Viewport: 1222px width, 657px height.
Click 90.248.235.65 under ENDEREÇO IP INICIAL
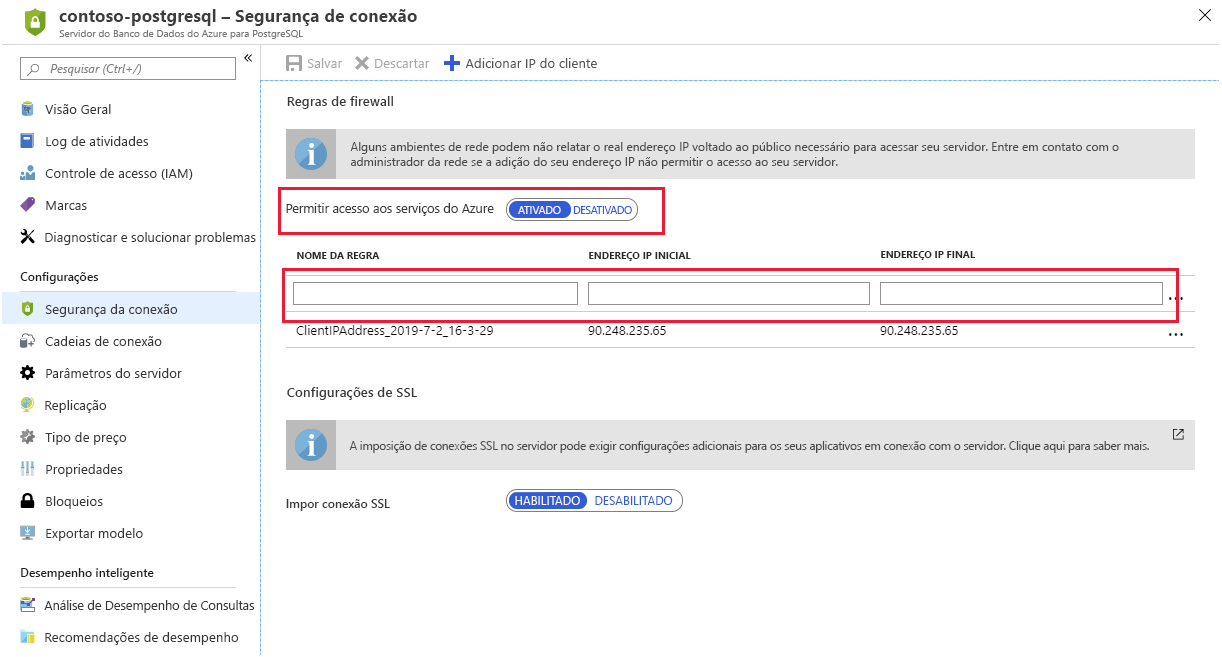point(627,330)
